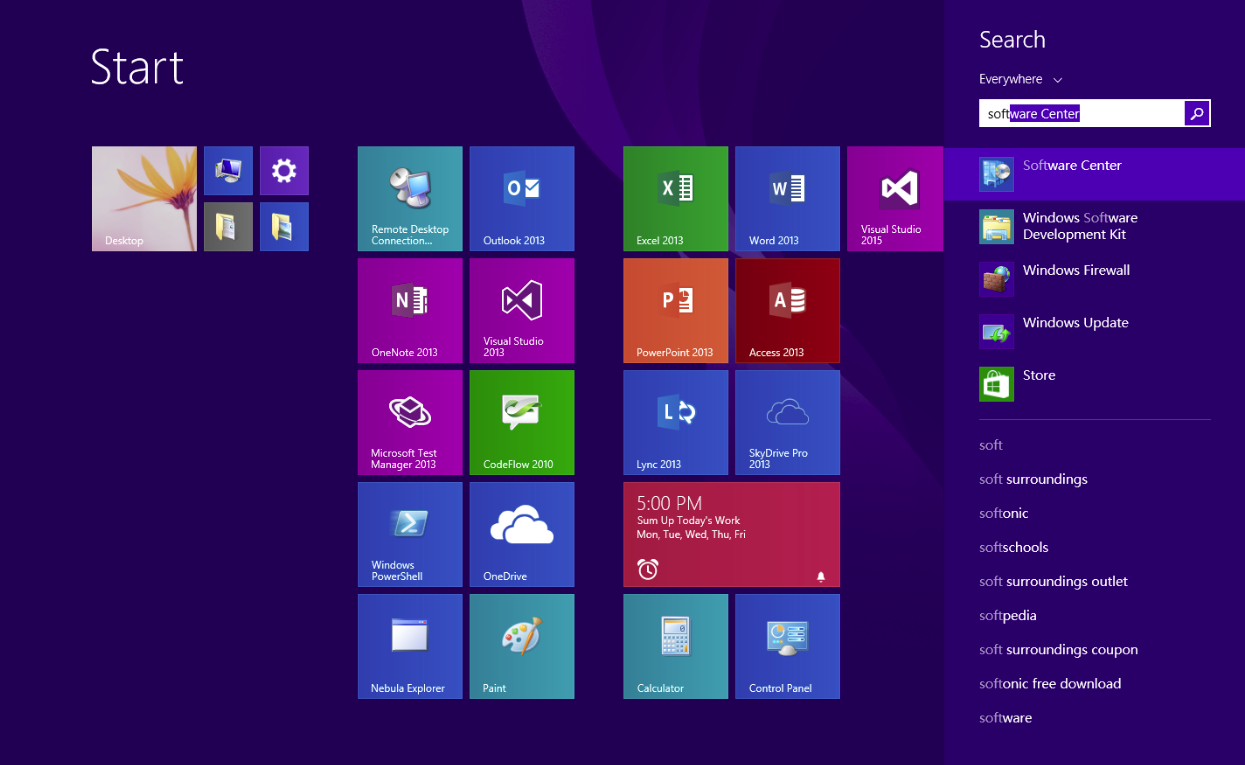Select 'soft surroundings' suggestion
This screenshot has height=765, width=1245.
[1033, 479]
